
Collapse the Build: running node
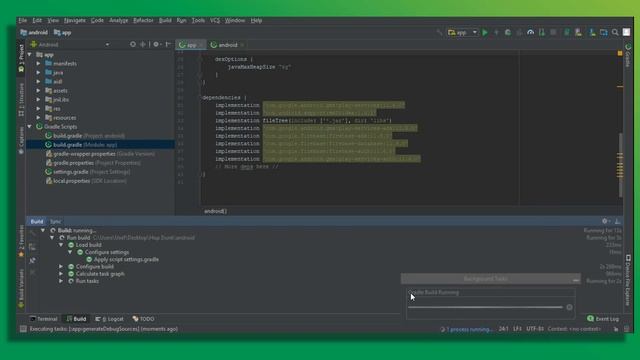tap(43, 230)
